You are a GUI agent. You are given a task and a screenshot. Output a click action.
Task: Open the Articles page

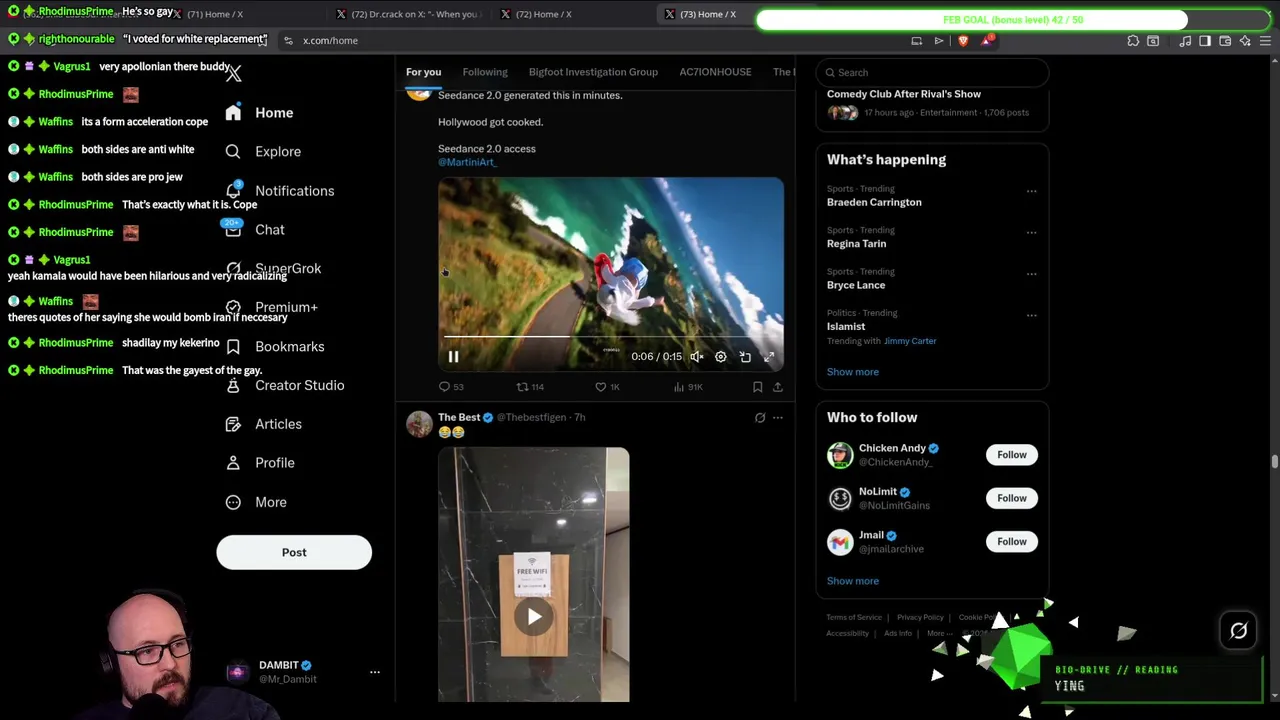tap(263, 424)
